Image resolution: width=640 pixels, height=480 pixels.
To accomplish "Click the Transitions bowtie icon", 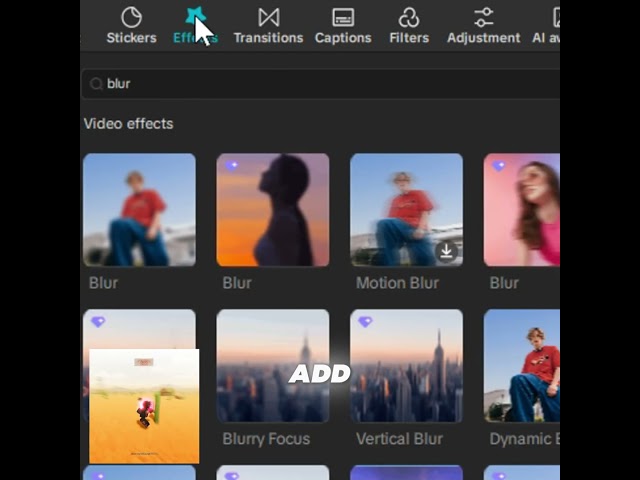I will coord(269,18).
